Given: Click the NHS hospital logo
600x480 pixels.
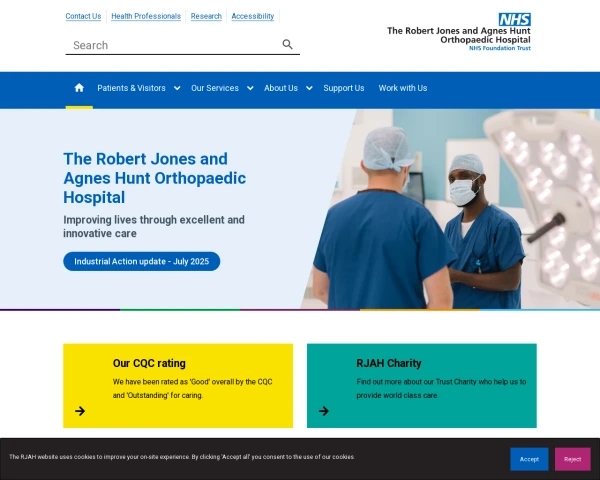Looking at the screenshot, I should point(459,32).
